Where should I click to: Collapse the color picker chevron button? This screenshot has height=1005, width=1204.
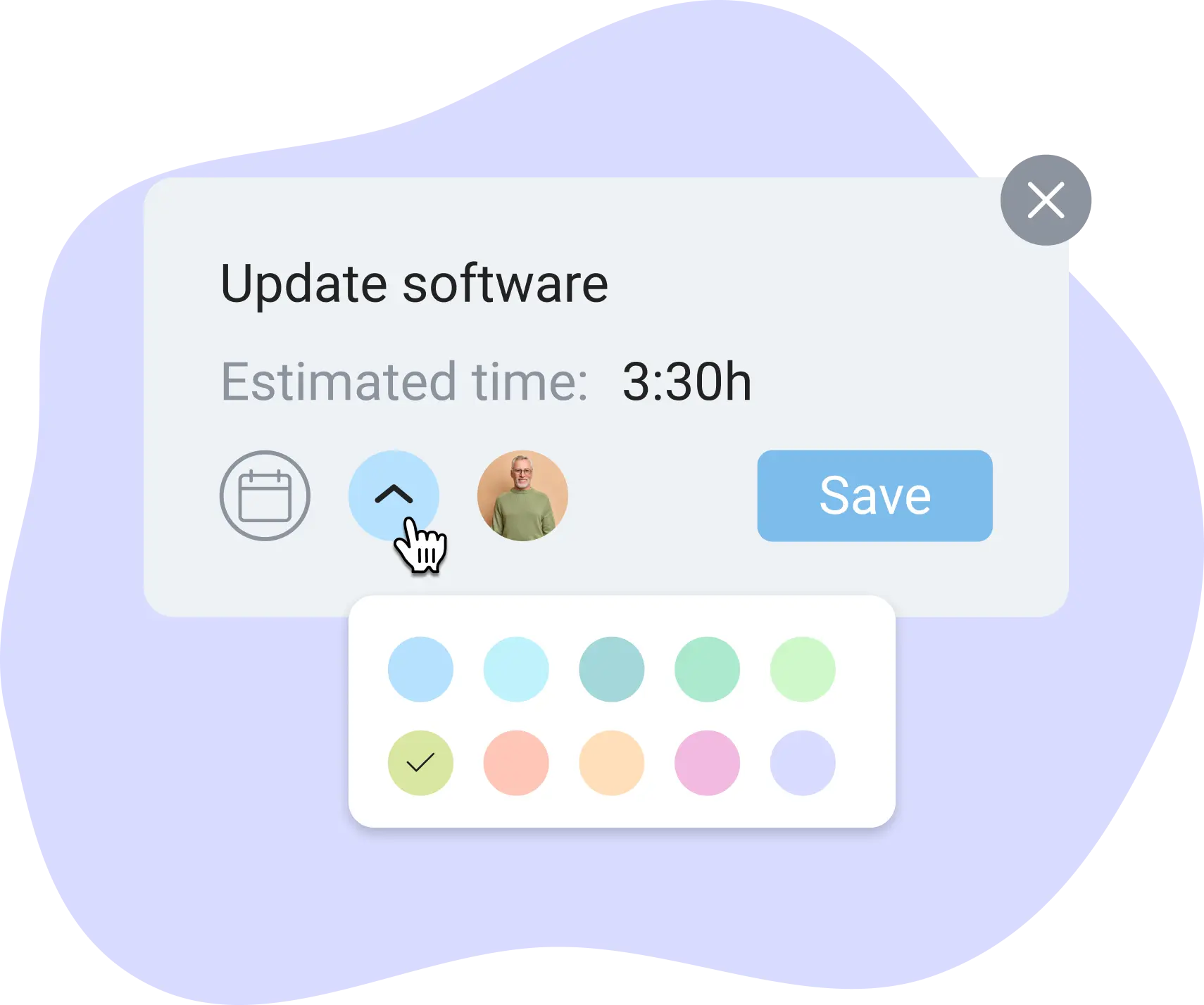(394, 495)
